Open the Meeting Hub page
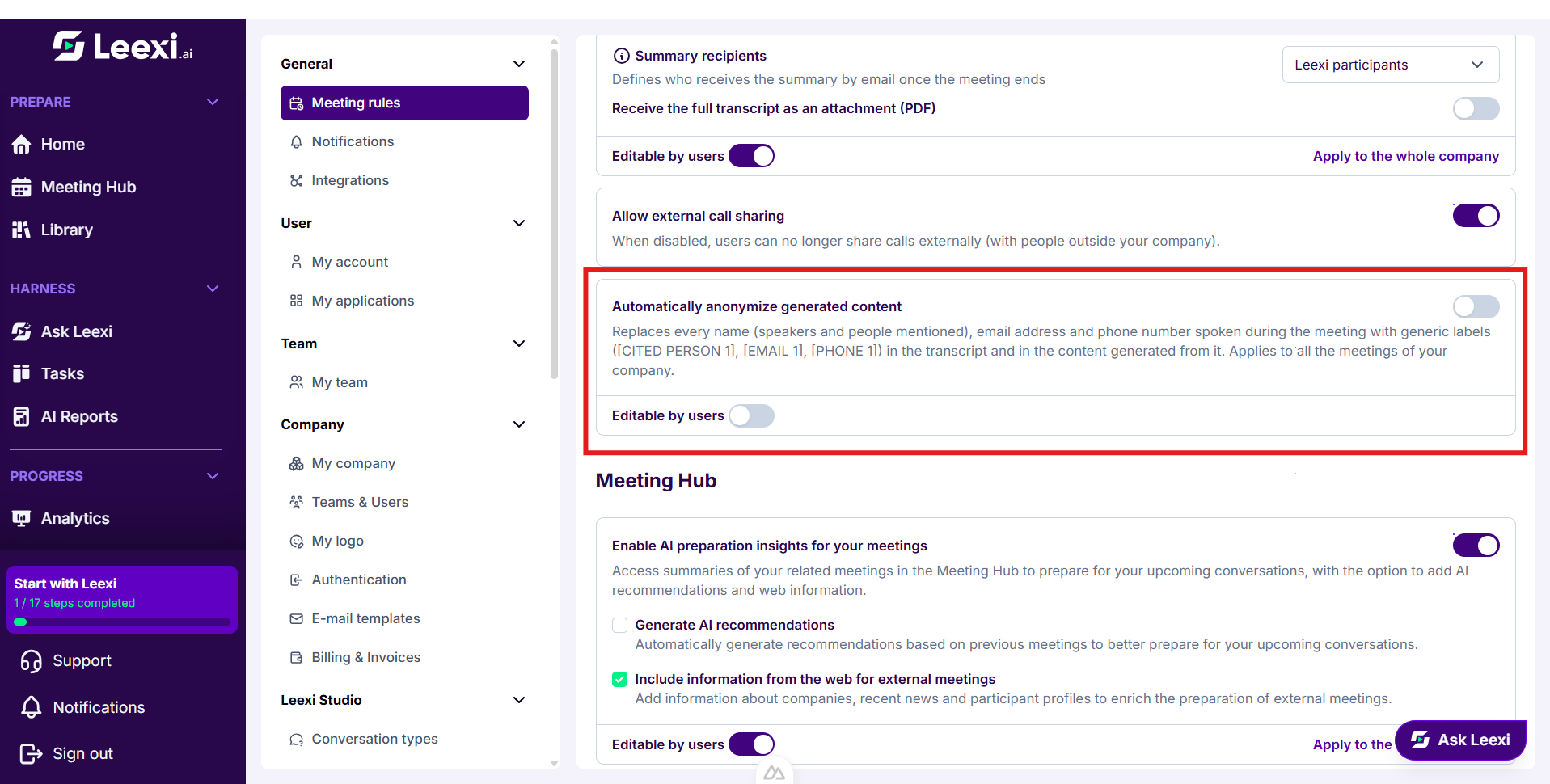The image size is (1550, 784). [x=89, y=187]
